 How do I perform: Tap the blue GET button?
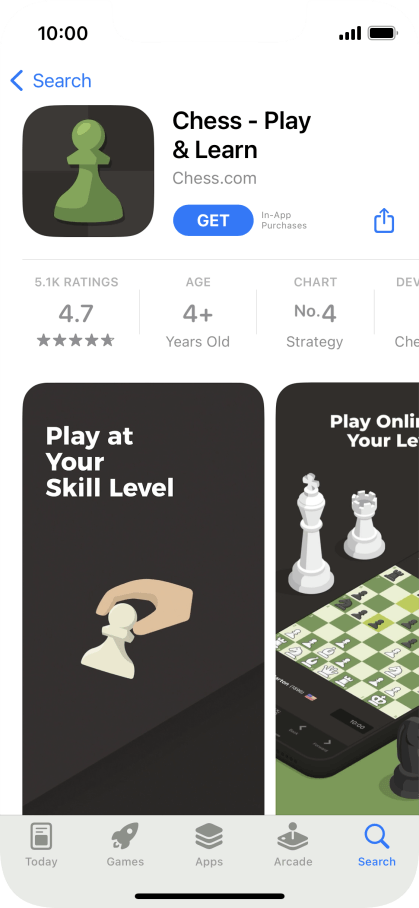(213, 221)
